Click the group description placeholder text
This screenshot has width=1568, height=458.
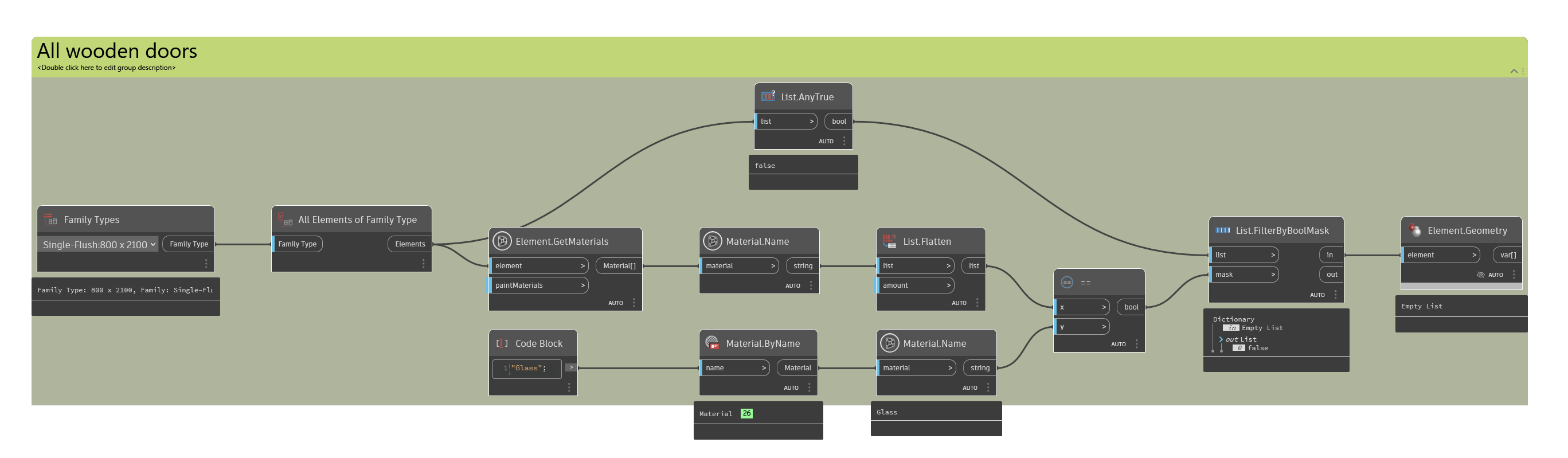click(107, 68)
